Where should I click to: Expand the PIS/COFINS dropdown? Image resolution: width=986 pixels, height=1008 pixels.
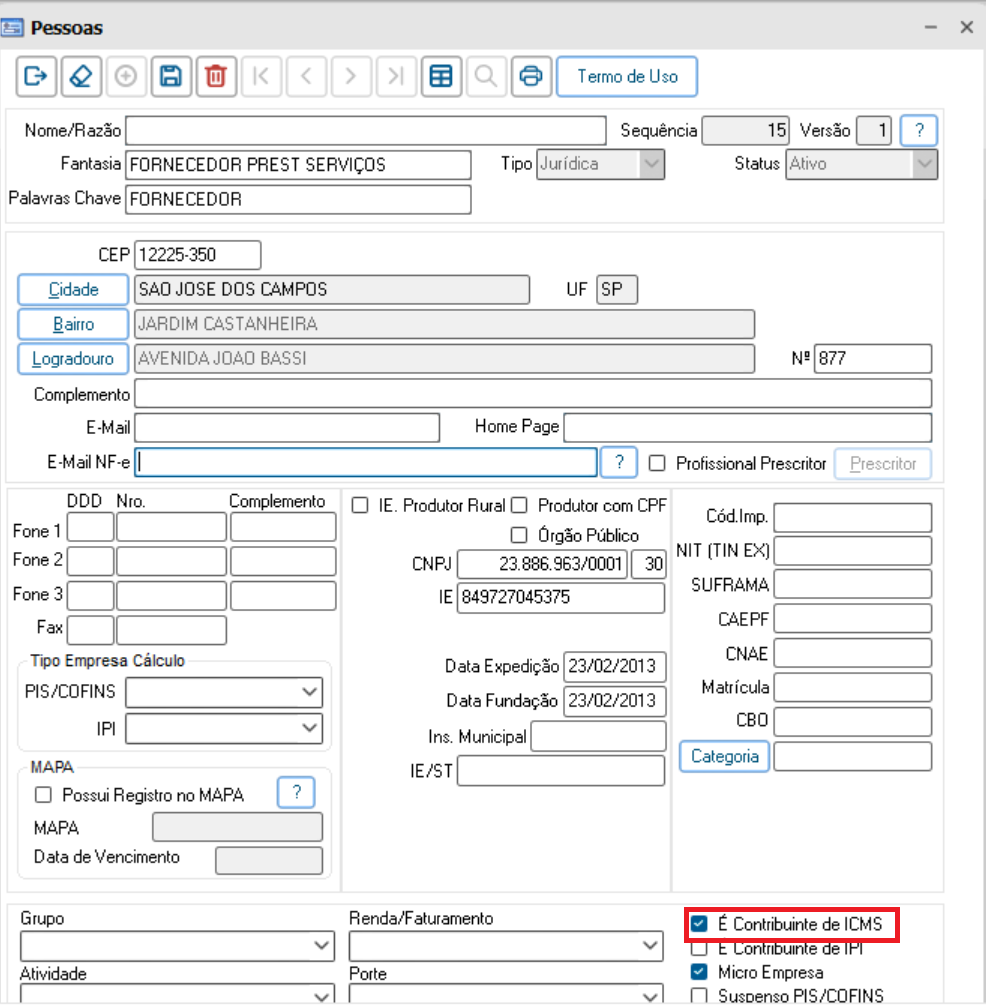pos(224,692)
